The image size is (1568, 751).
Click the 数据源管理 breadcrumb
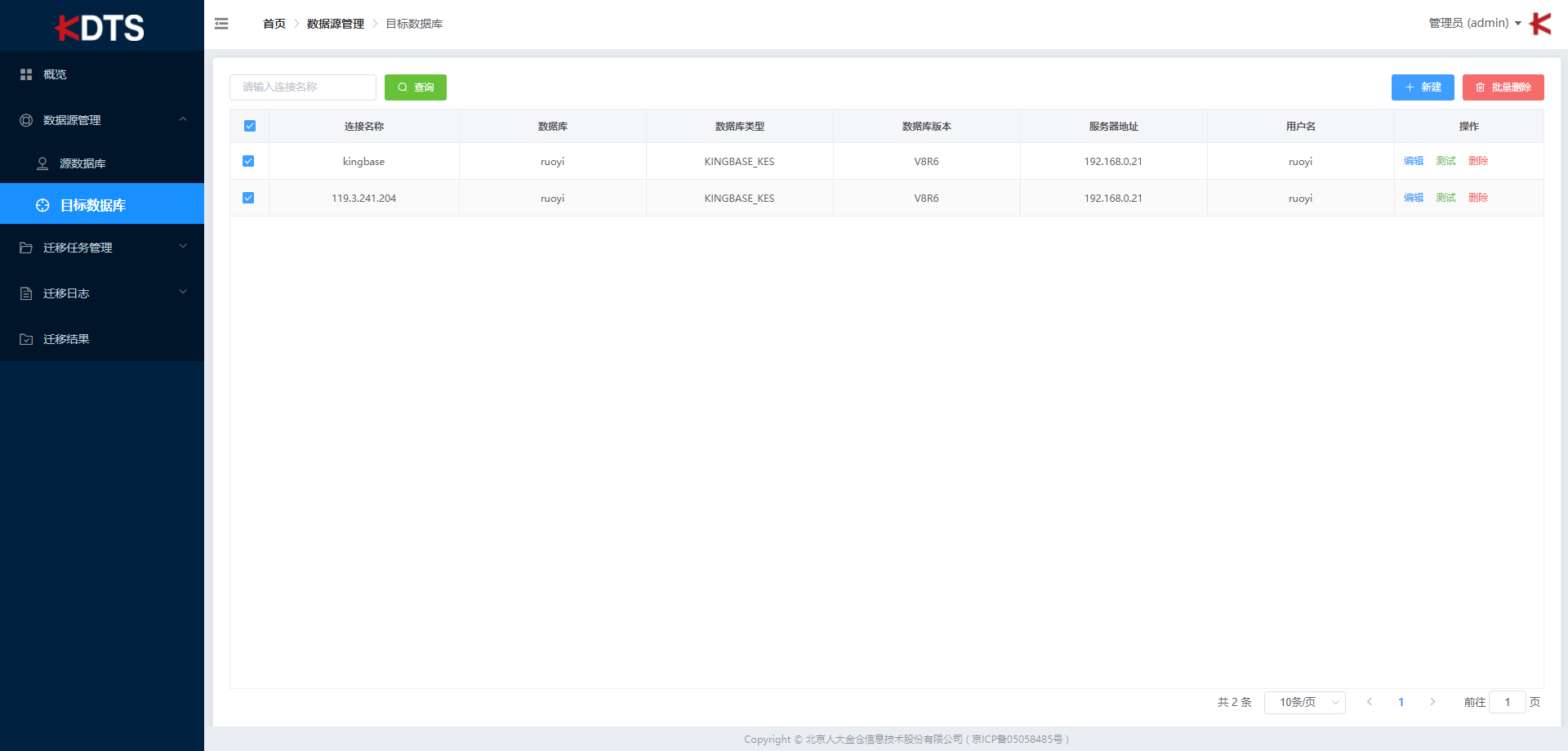click(x=336, y=24)
